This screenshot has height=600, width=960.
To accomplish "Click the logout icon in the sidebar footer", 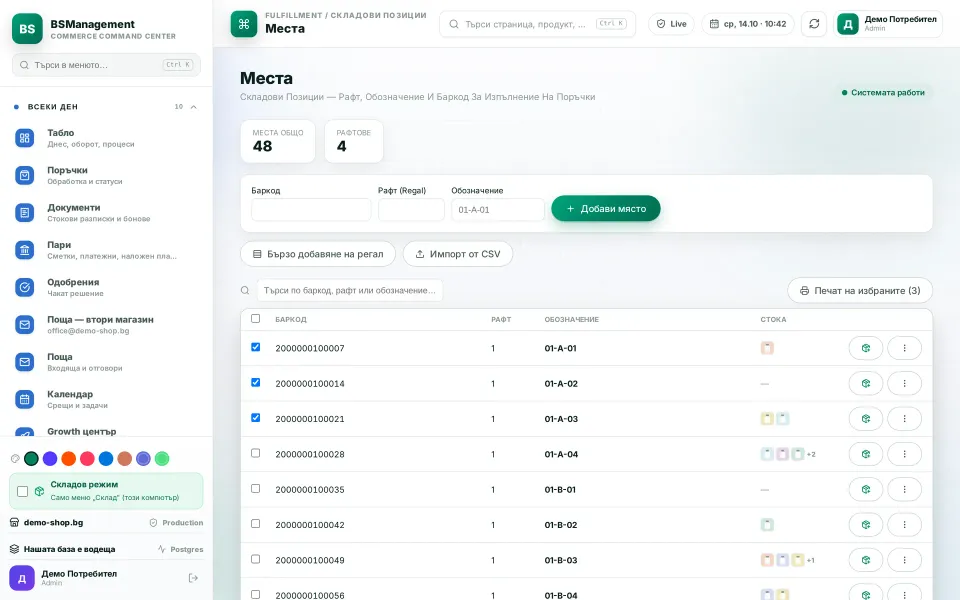I will tap(193, 578).
